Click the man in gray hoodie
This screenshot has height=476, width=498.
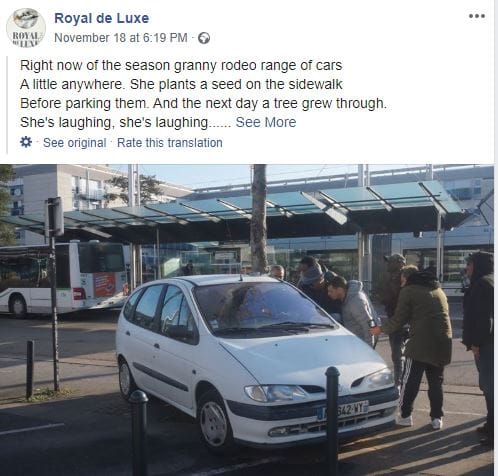[353, 310]
